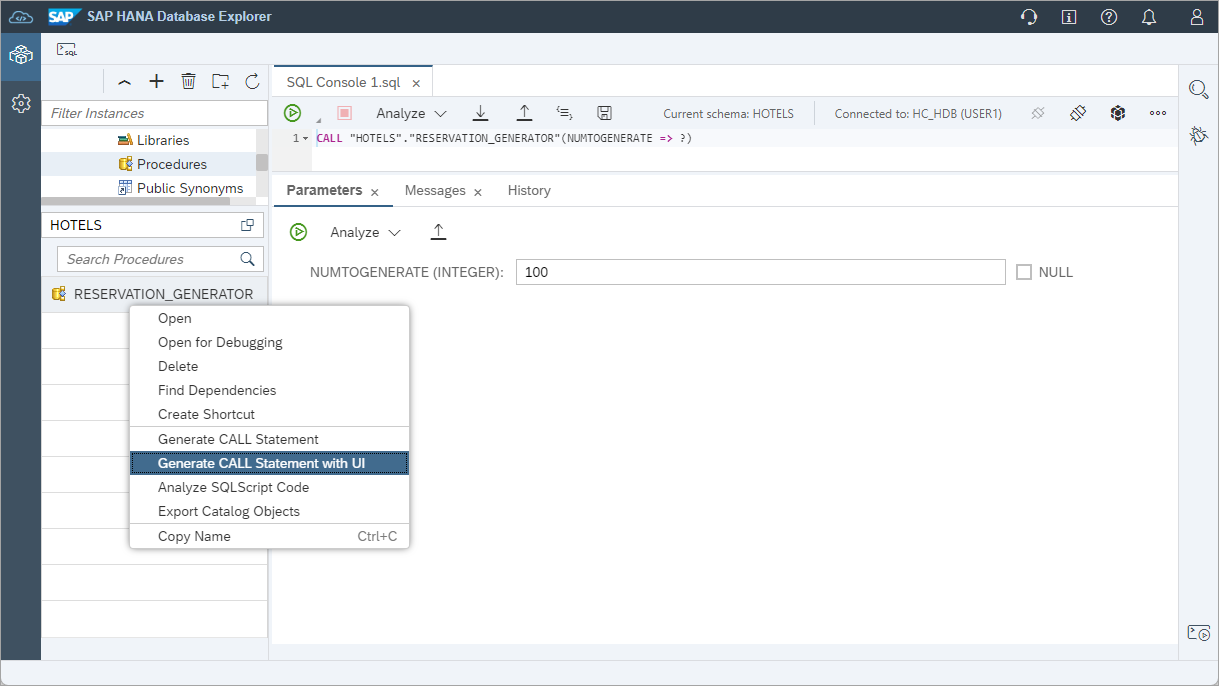Viewport: 1219px width, 686px height.
Task: Refresh the instance list
Action: (252, 82)
